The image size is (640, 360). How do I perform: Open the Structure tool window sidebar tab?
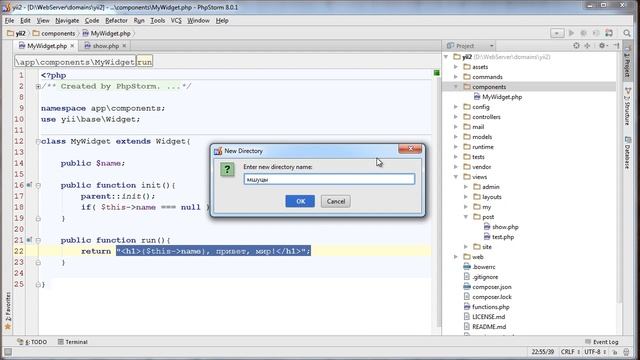click(628, 106)
